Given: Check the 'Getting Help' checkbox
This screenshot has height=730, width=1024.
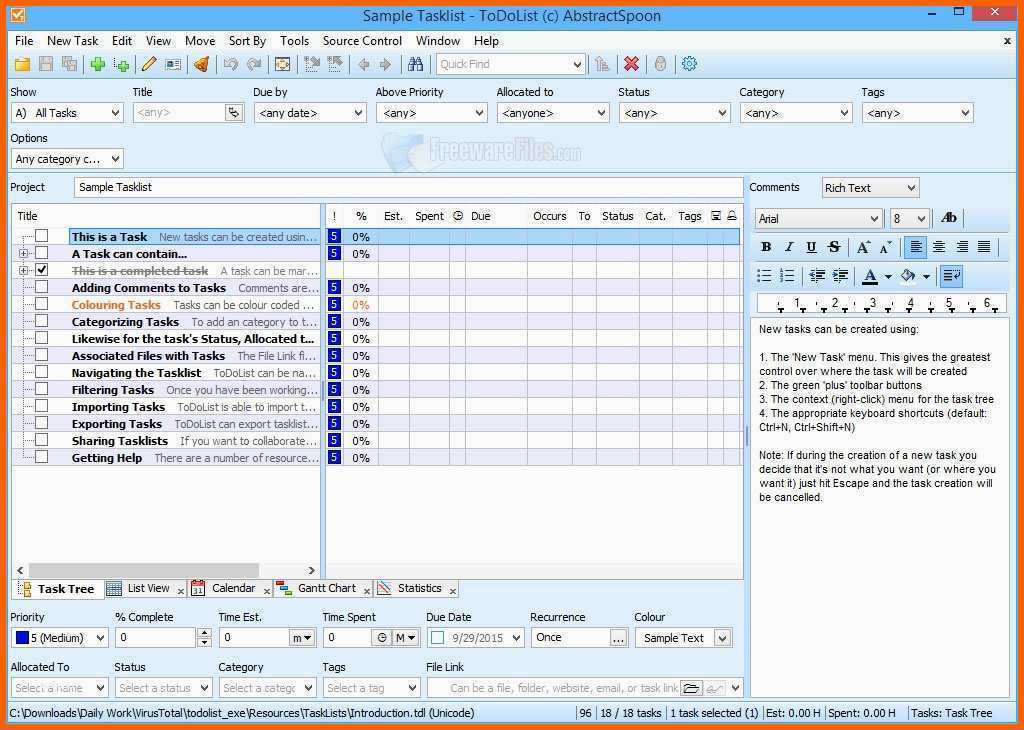Looking at the screenshot, I should pos(42,456).
